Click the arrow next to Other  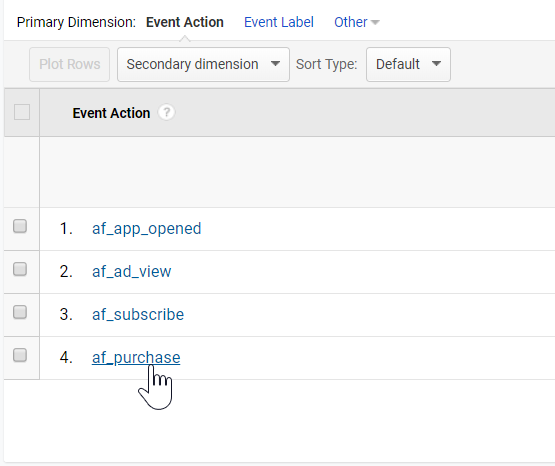(x=375, y=23)
